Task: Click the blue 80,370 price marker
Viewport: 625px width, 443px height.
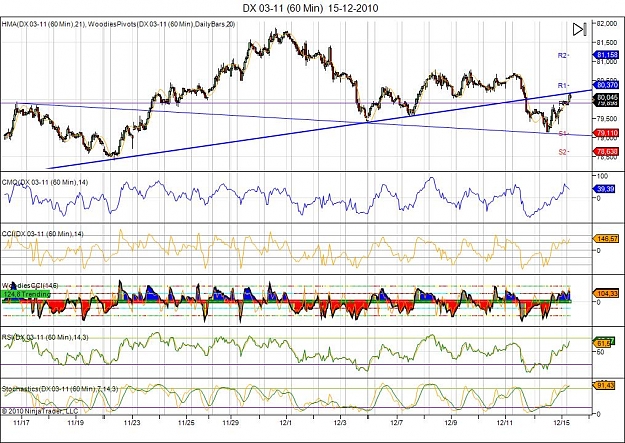Action: (x=606, y=85)
